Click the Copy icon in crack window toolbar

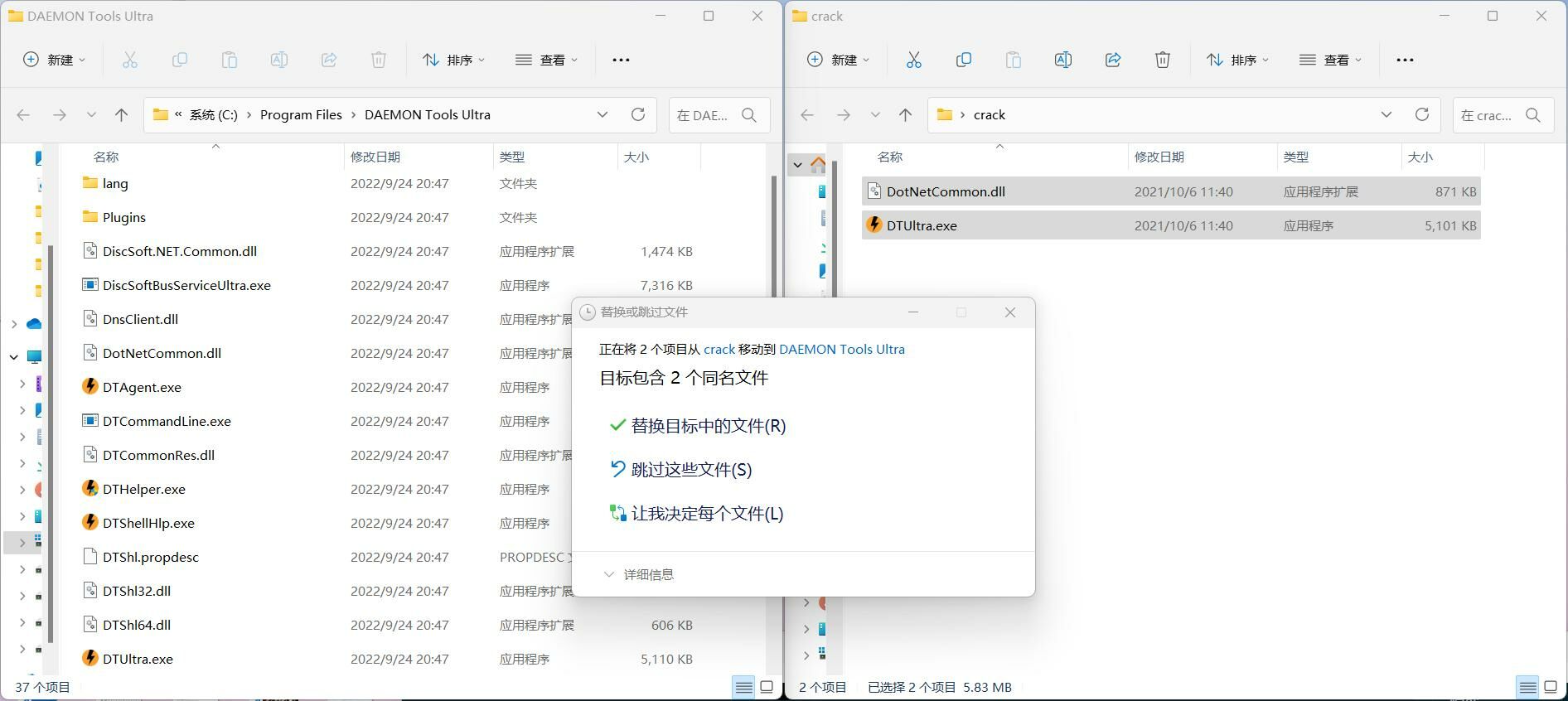click(x=963, y=60)
